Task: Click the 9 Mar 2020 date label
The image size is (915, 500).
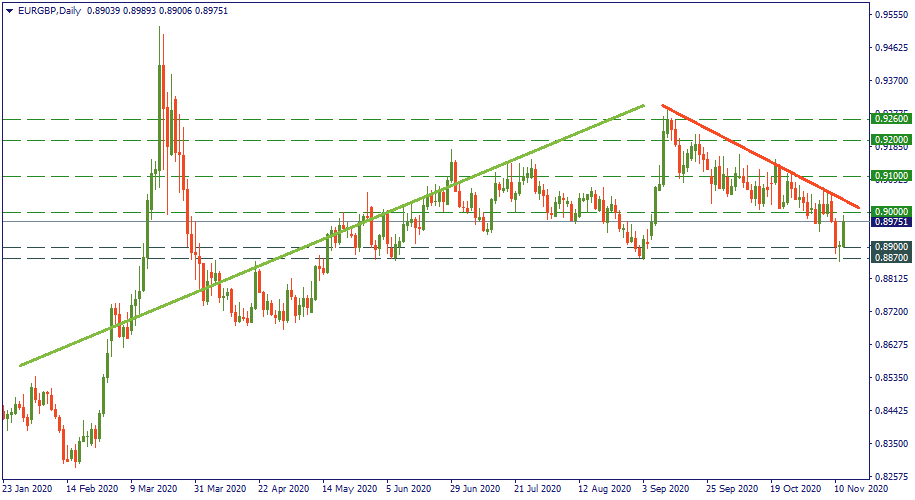Action: [153, 489]
